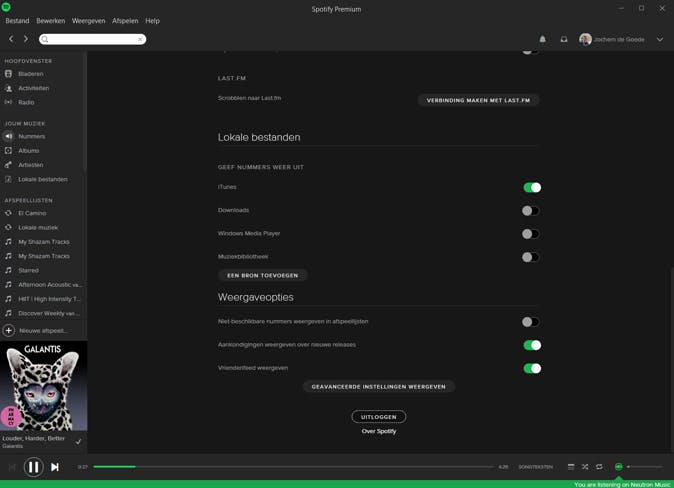Click listening on Neutron Music banner
Image resolution: width=674 pixels, height=488 pixels.
pos(622,485)
